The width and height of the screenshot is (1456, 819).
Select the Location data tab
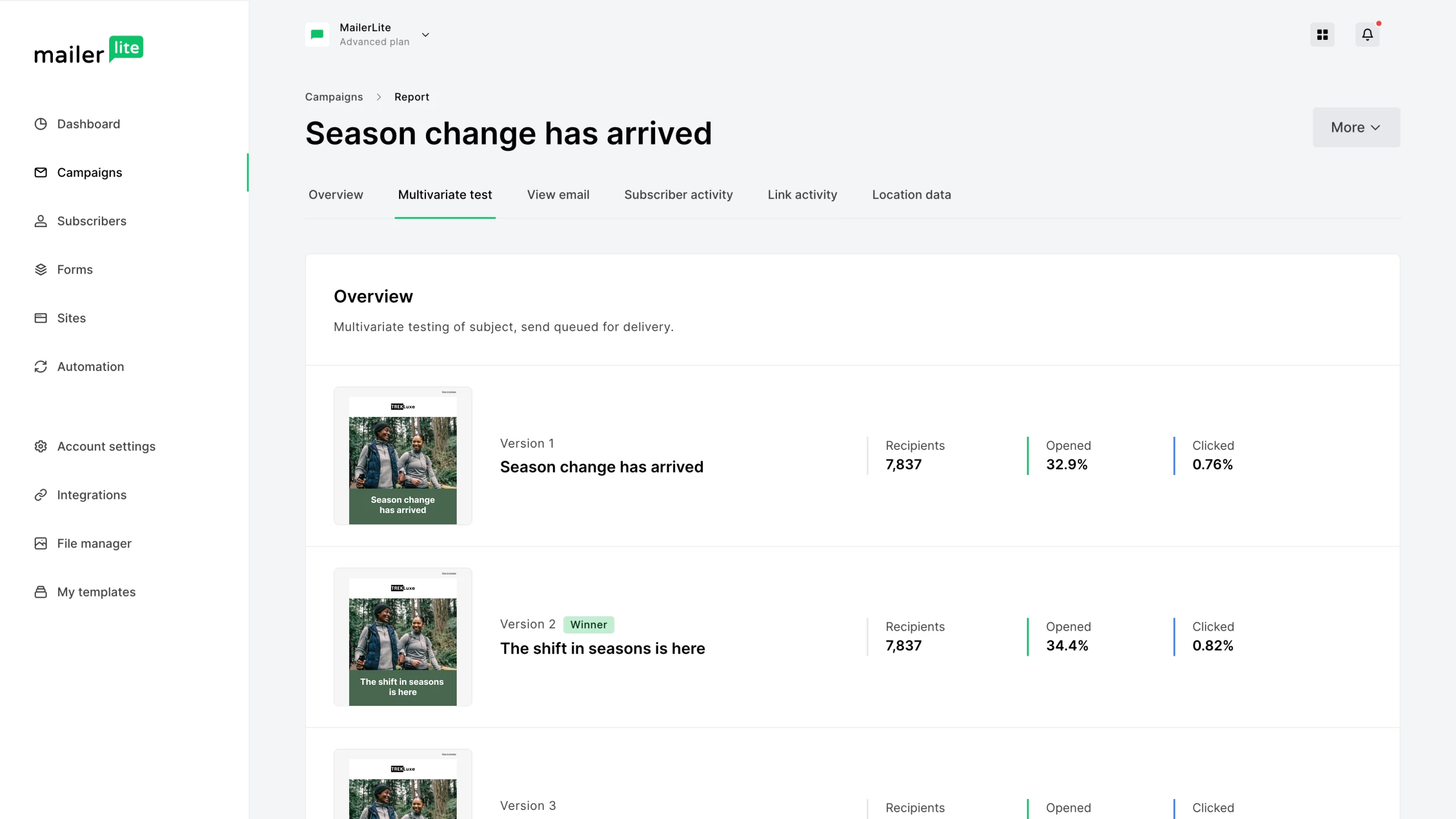[x=911, y=195]
